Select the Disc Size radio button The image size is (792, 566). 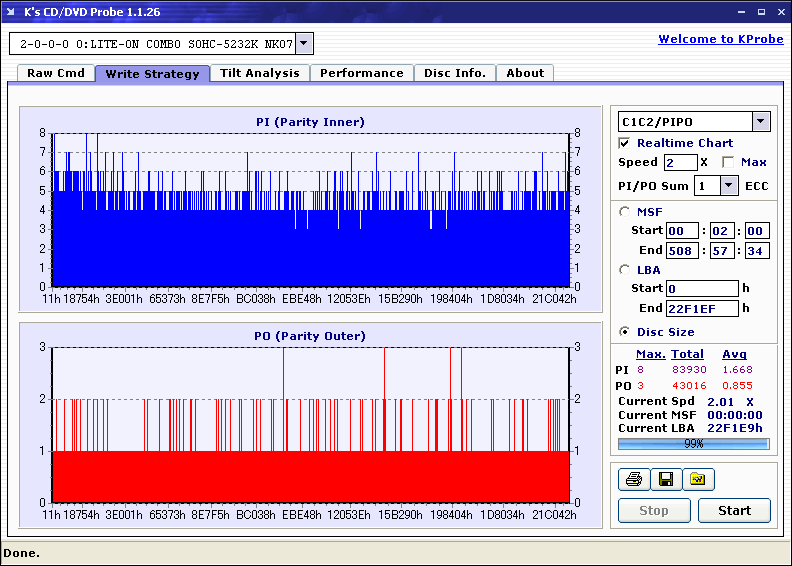click(625, 332)
